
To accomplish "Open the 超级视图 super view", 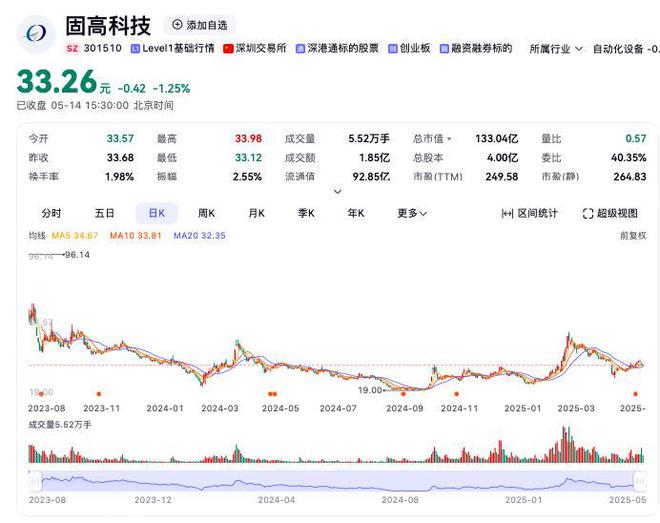I will 610,214.
